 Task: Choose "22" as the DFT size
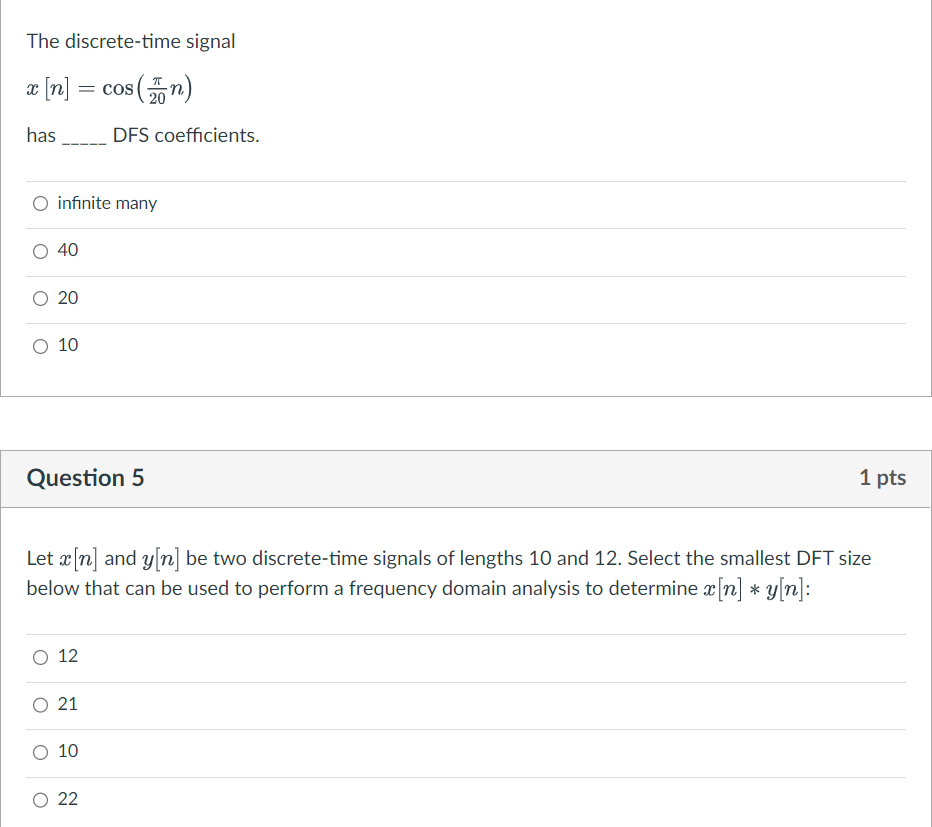(x=40, y=799)
